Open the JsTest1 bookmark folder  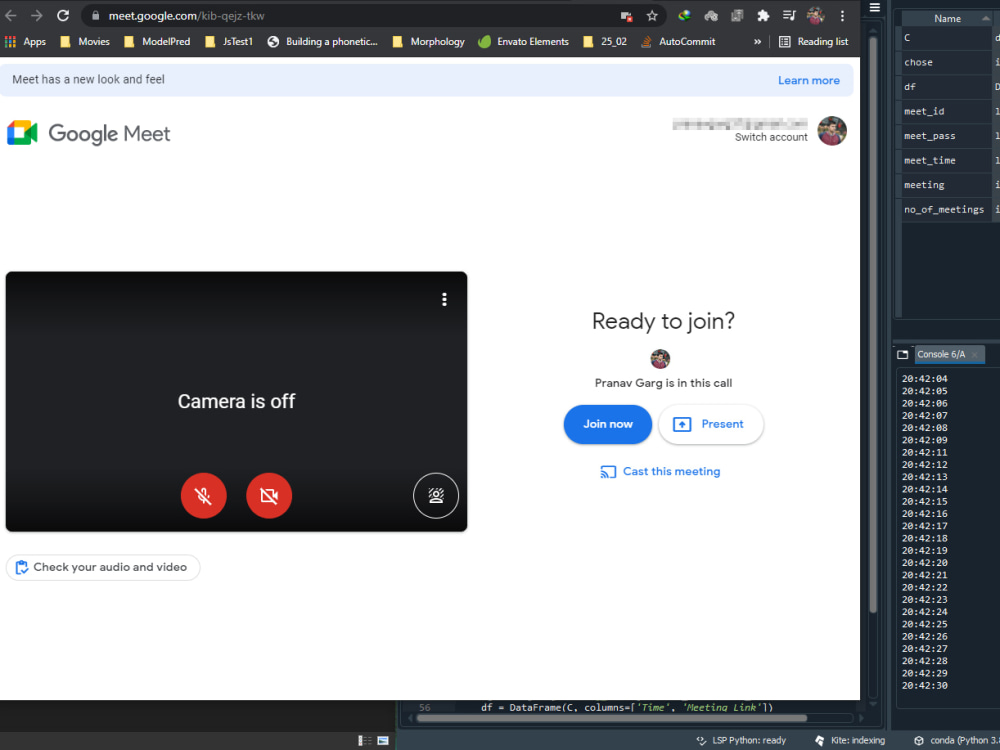tap(229, 41)
